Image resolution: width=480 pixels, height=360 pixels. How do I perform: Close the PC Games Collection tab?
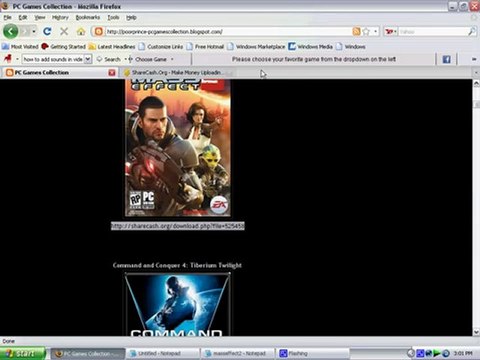tap(112, 72)
